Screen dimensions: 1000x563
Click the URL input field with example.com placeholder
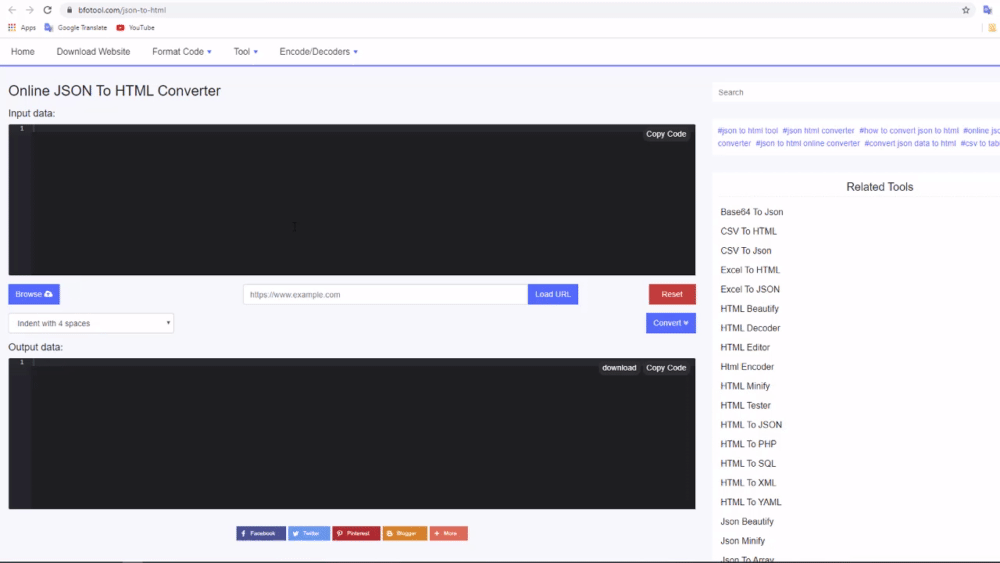(384, 295)
